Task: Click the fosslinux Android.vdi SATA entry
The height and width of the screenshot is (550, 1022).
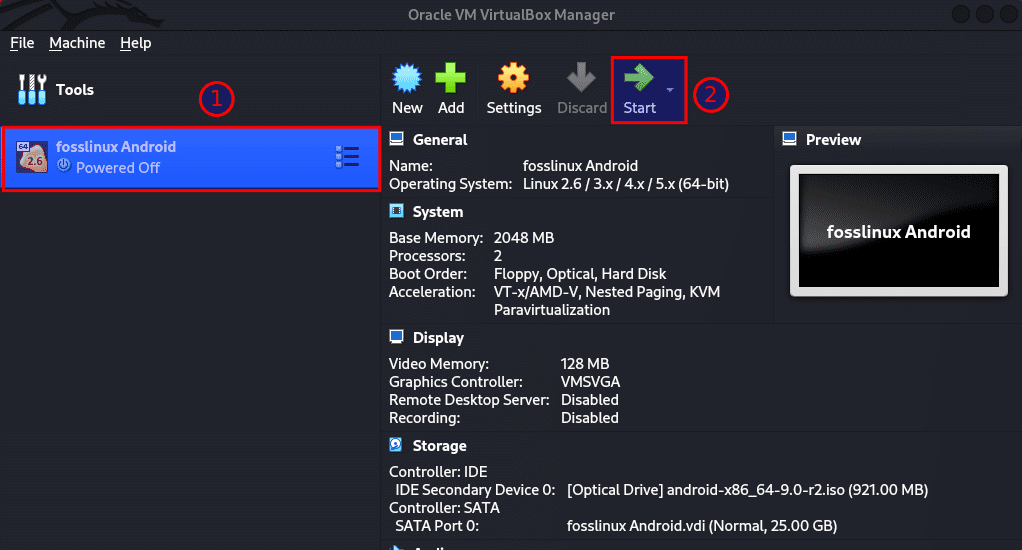Action: pyautogui.click(x=702, y=527)
